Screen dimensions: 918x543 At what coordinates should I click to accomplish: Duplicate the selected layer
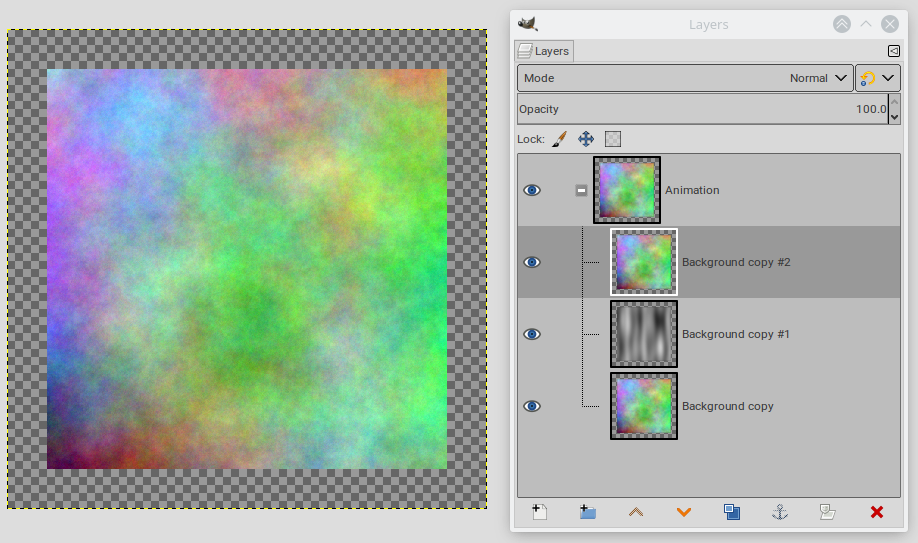coord(732,512)
